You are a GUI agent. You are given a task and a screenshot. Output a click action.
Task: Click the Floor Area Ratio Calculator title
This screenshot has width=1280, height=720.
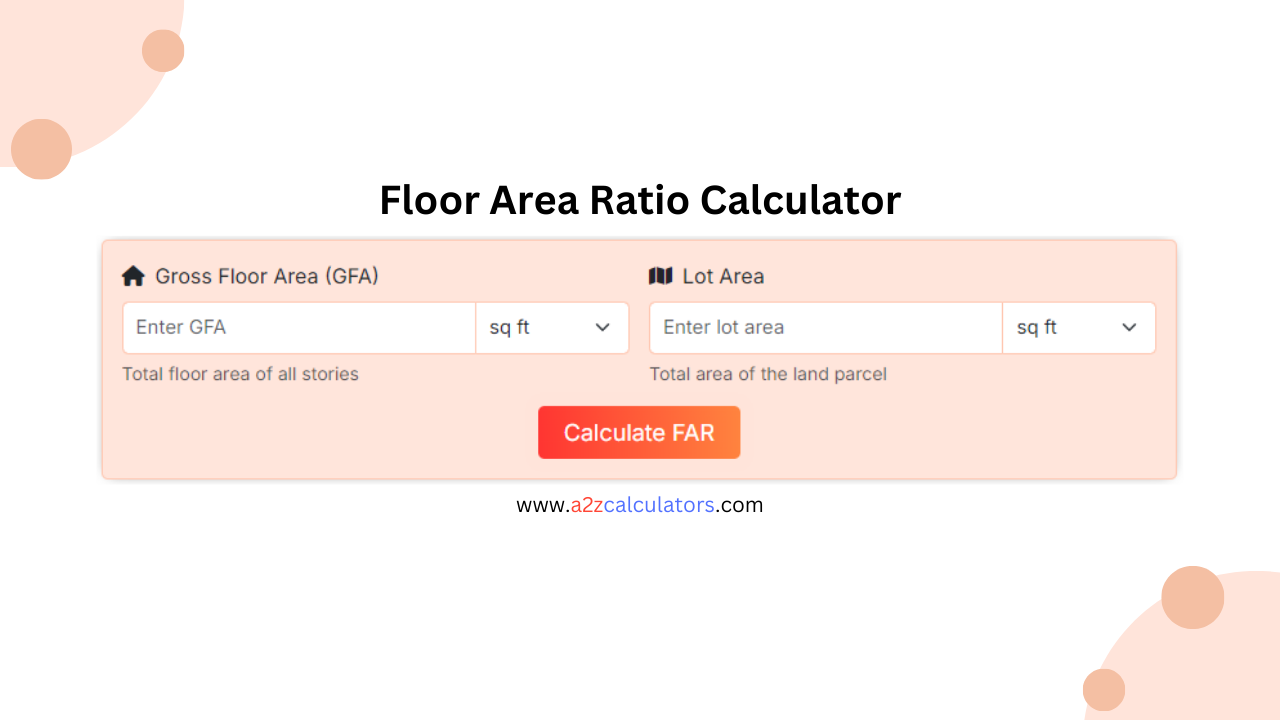[639, 200]
